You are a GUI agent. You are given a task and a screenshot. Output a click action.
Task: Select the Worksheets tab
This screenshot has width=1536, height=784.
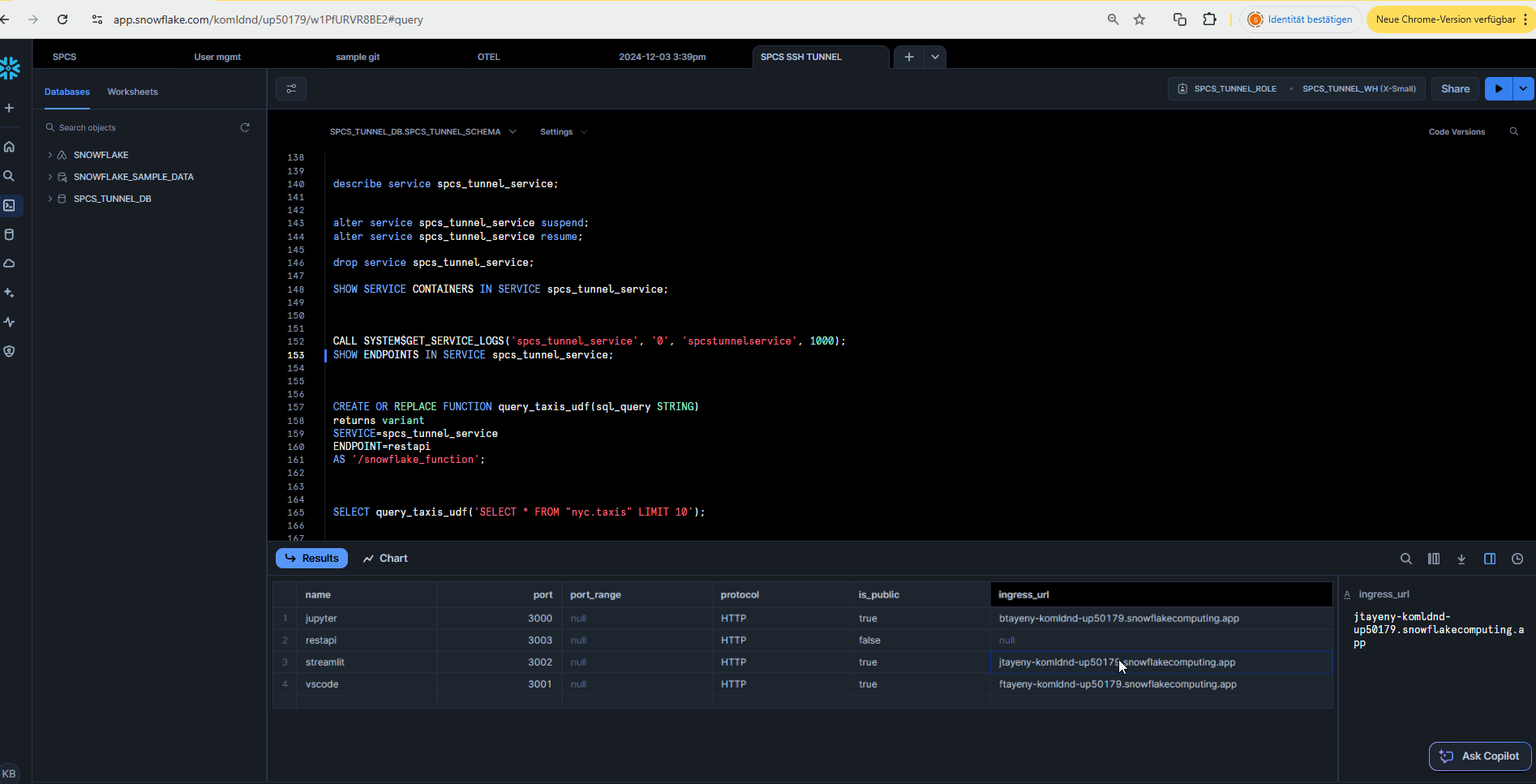click(132, 92)
